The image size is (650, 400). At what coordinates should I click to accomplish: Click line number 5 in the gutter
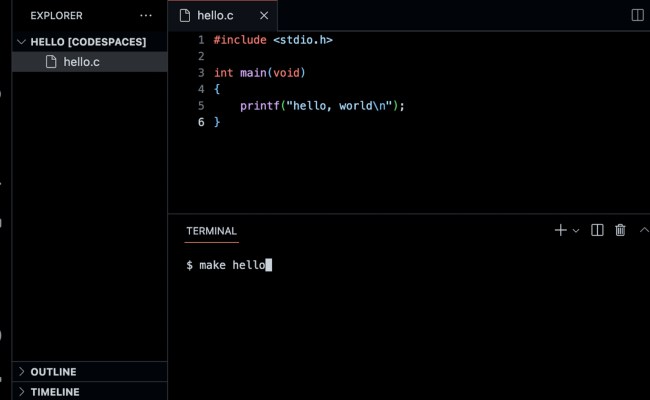tap(201, 106)
